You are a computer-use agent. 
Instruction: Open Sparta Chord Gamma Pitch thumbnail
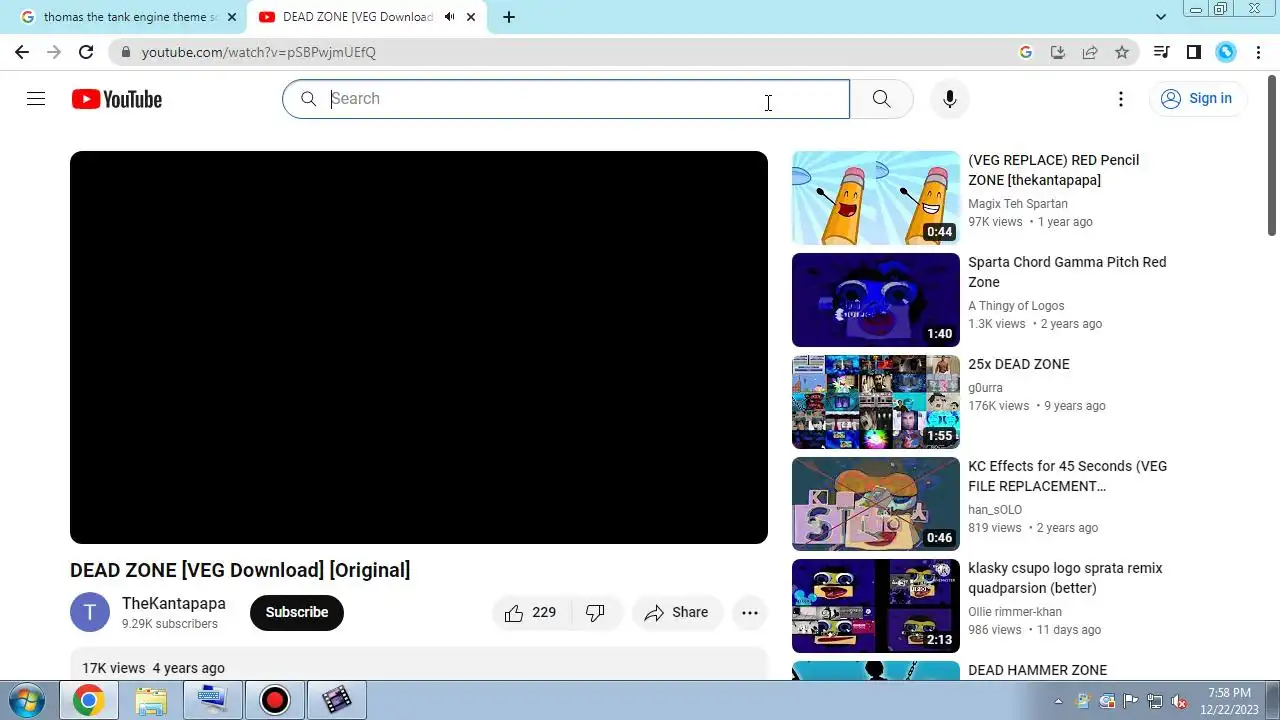coord(876,300)
